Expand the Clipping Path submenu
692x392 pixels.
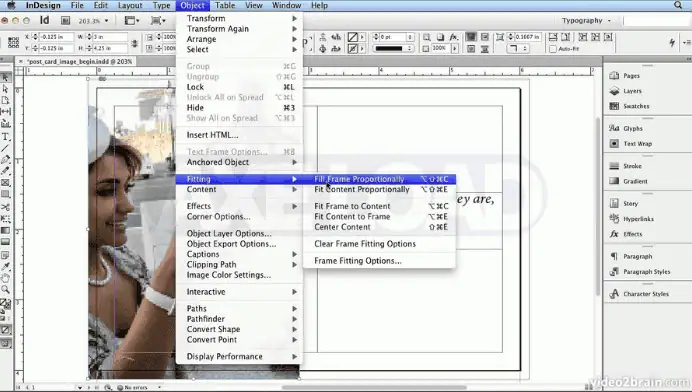[239, 264]
